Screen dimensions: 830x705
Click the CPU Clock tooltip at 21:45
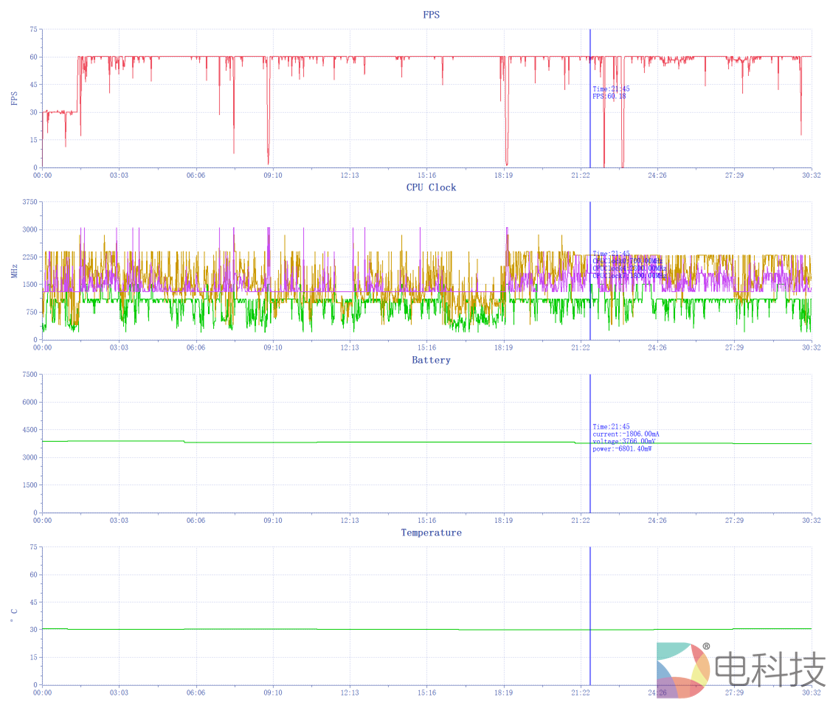(628, 265)
